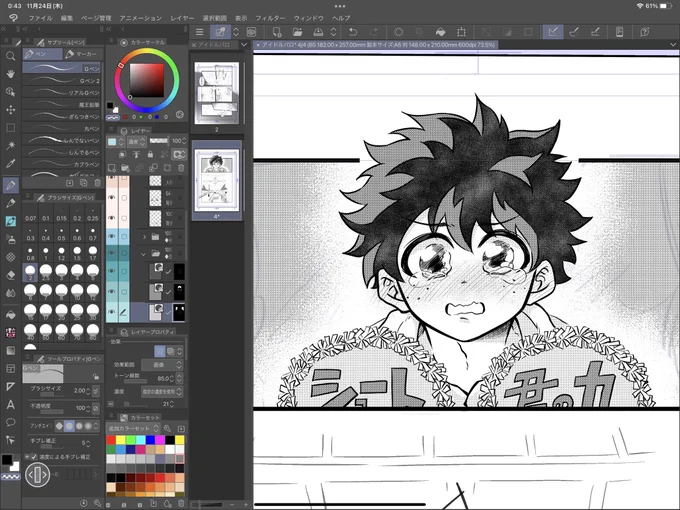Toggle visibility eye of expanded folder layer

(x=111, y=253)
